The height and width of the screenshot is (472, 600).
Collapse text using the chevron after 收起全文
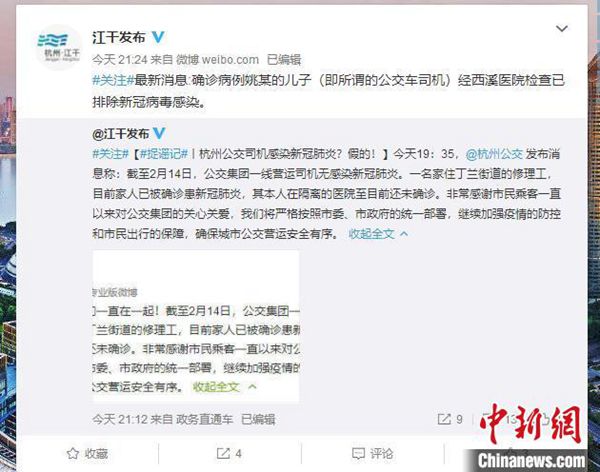pyautogui.click(x=404, y=234)
